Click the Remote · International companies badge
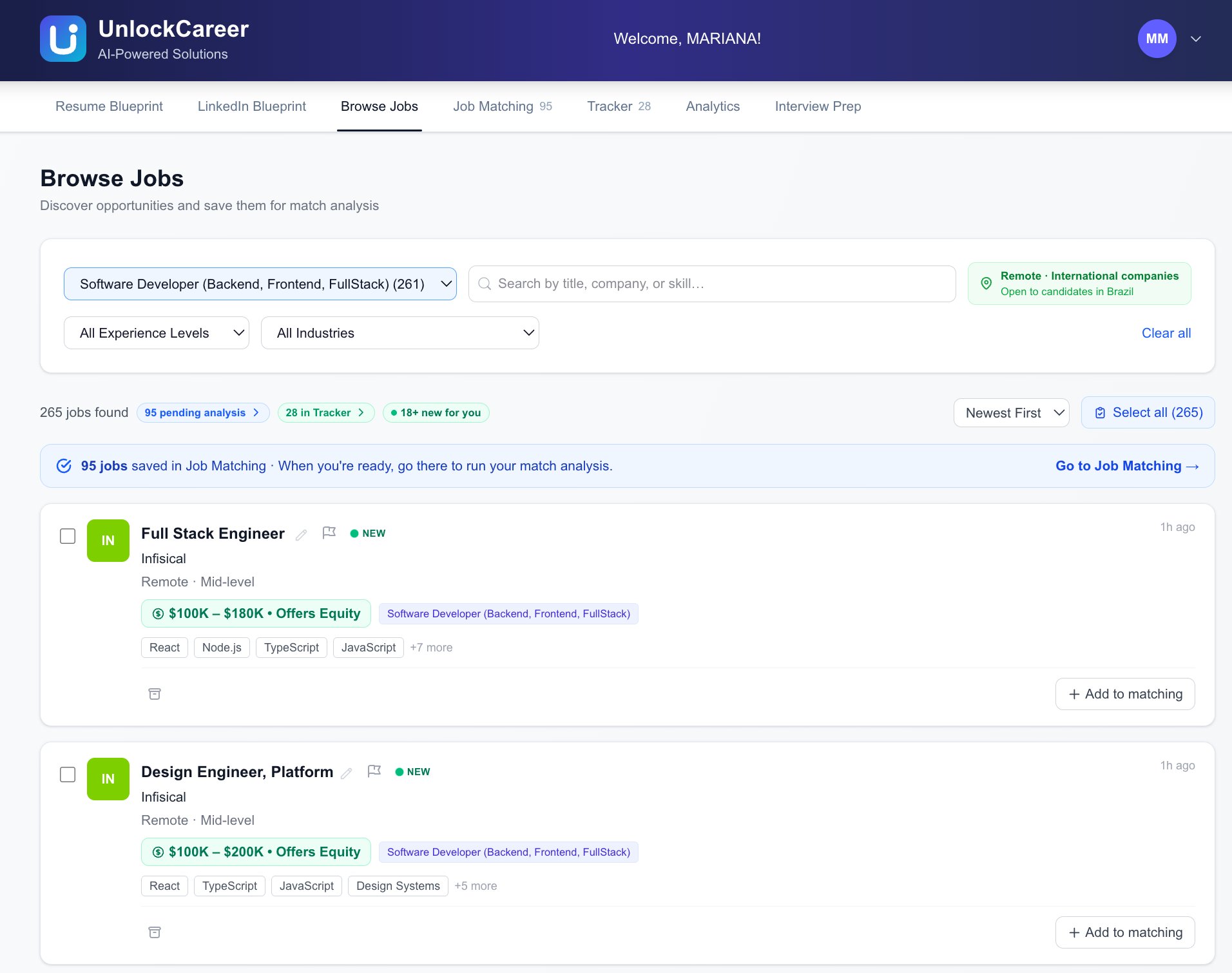Image resolution: width=1232 pixels, height=973 pixels. pyautogui.click(x=1079, y=284)
